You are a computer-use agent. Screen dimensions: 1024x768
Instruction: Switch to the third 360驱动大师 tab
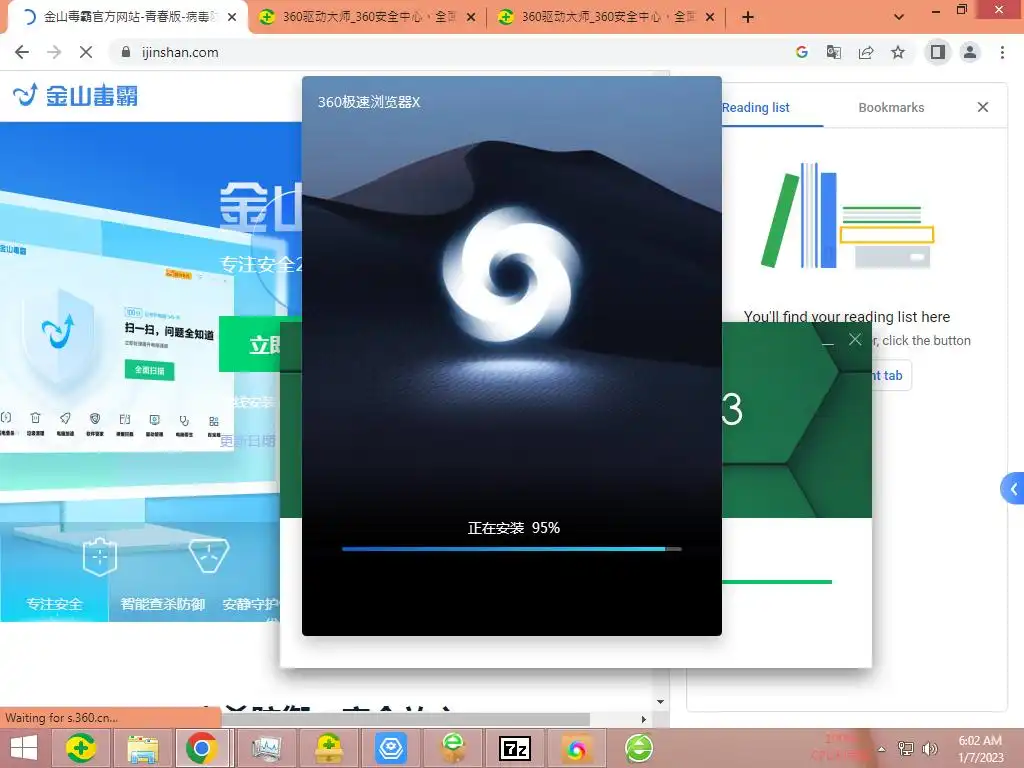click(606, 17)
